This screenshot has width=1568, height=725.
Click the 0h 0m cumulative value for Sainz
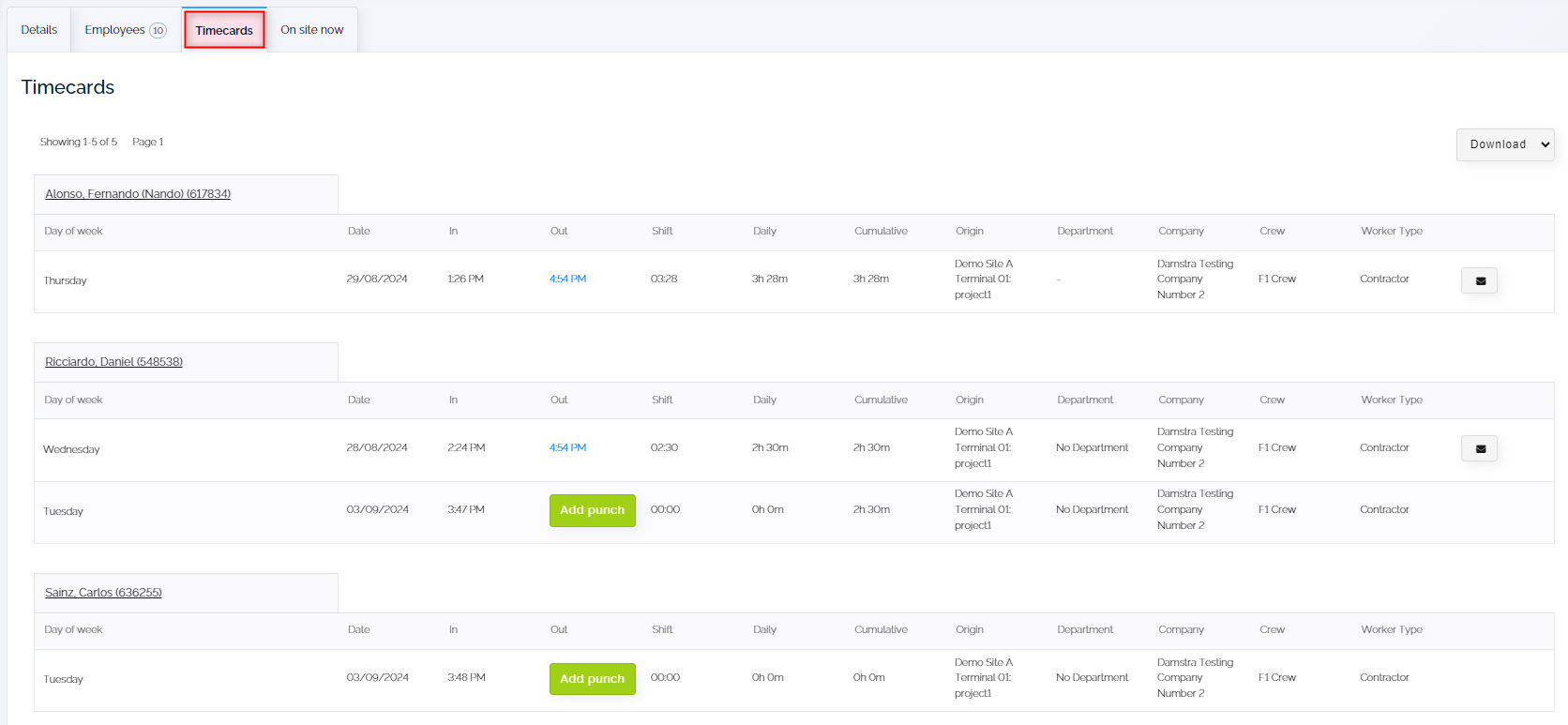tap(869, 678)
